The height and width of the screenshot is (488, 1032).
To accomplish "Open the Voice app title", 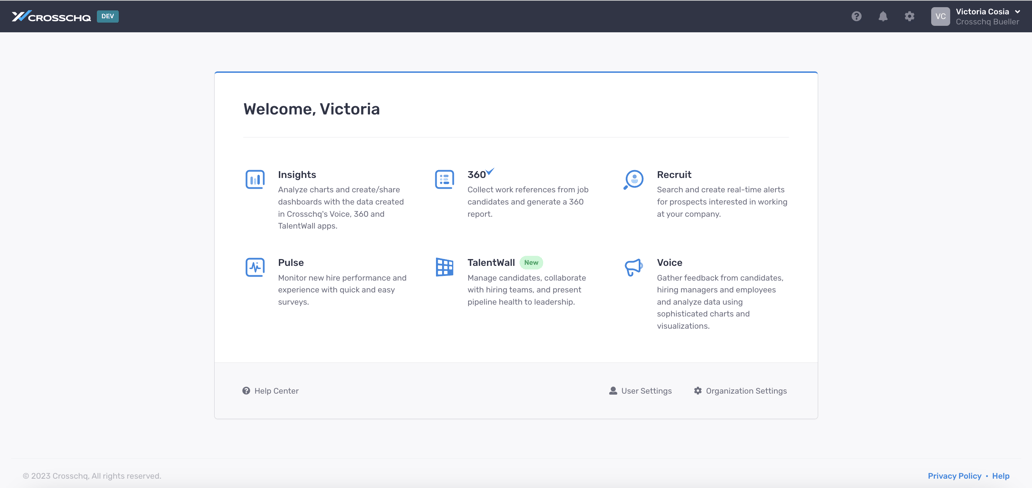I will 669,262.
